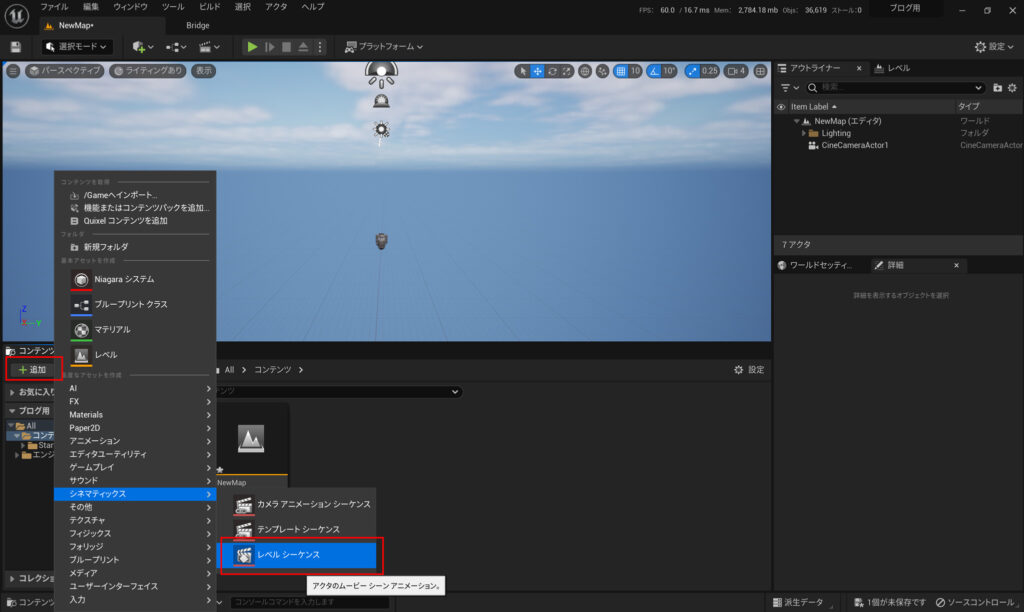Expand the Lighting folder in Outliner
Image resolution: width=1024 pixels, height=612 pixels.
click(804, 133)
